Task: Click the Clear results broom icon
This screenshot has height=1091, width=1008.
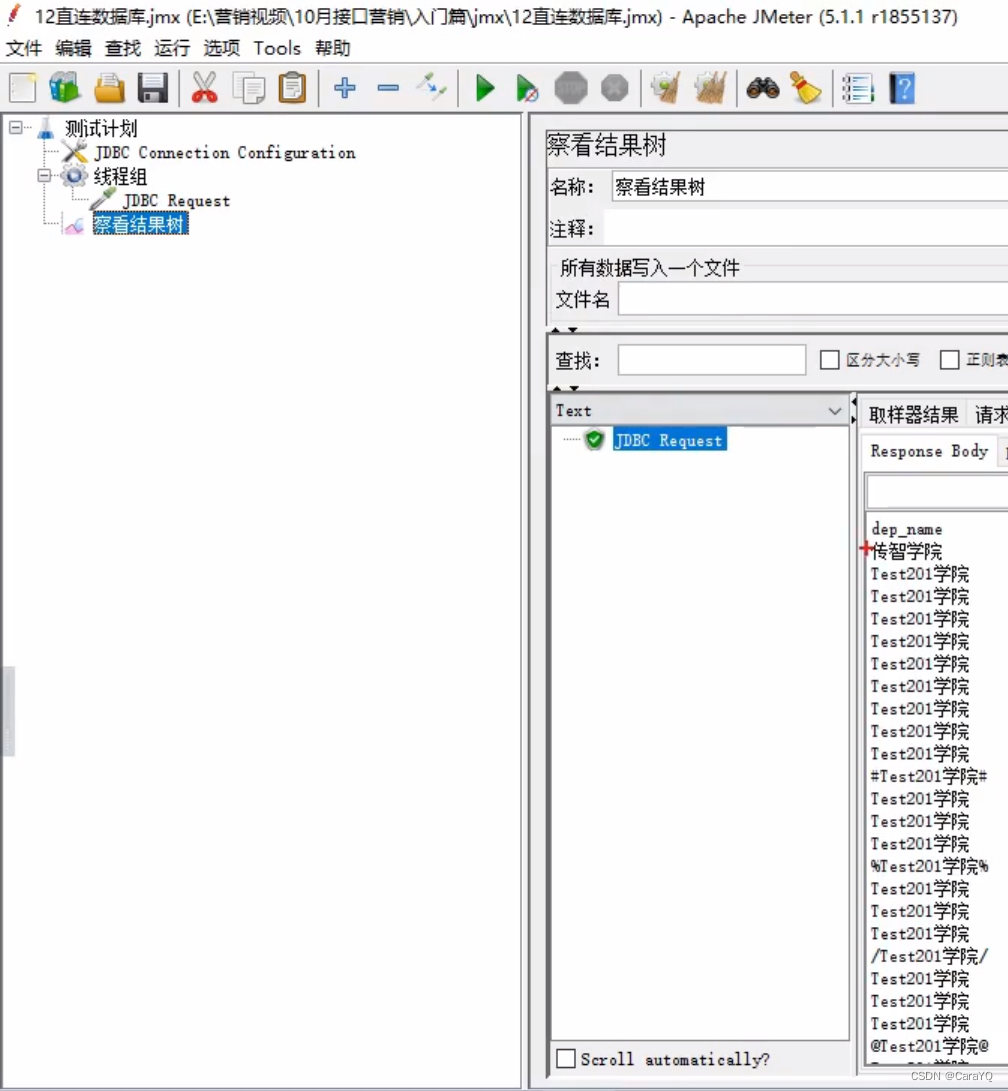Action: coord(666,88)
